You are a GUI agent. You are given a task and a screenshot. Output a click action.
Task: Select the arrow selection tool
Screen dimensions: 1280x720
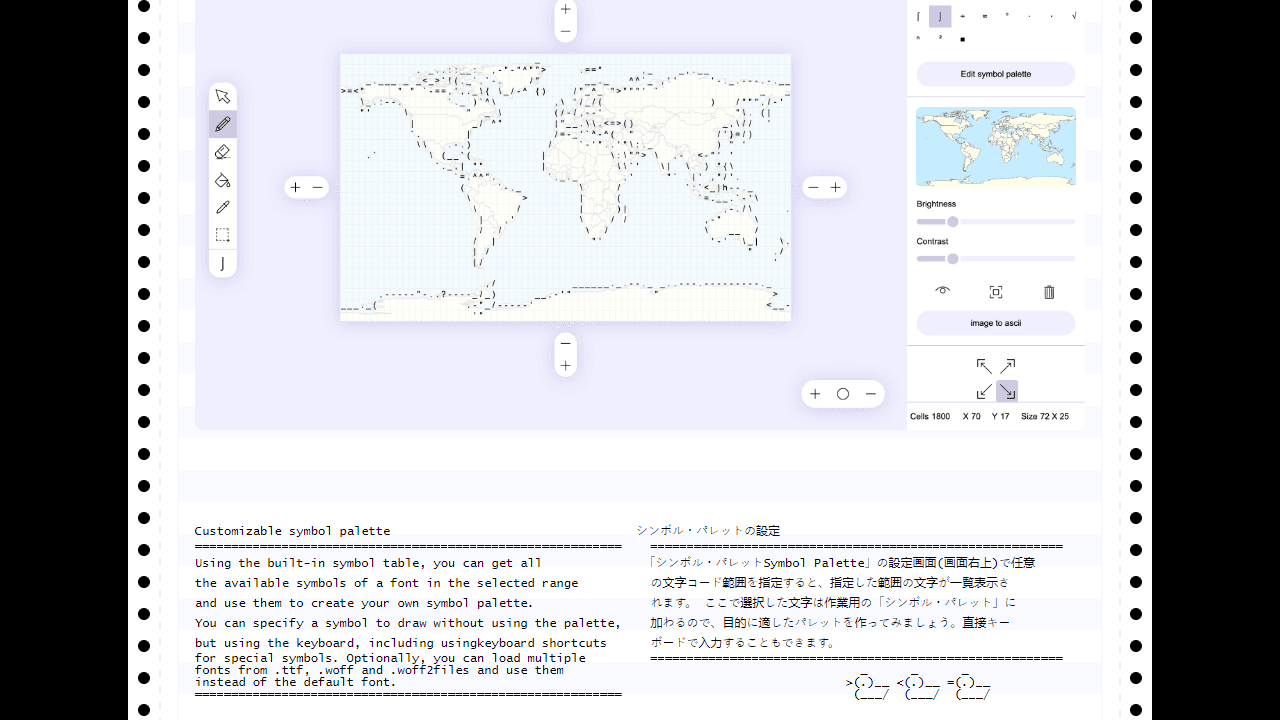pyautogui.click(x=223, y=96)
